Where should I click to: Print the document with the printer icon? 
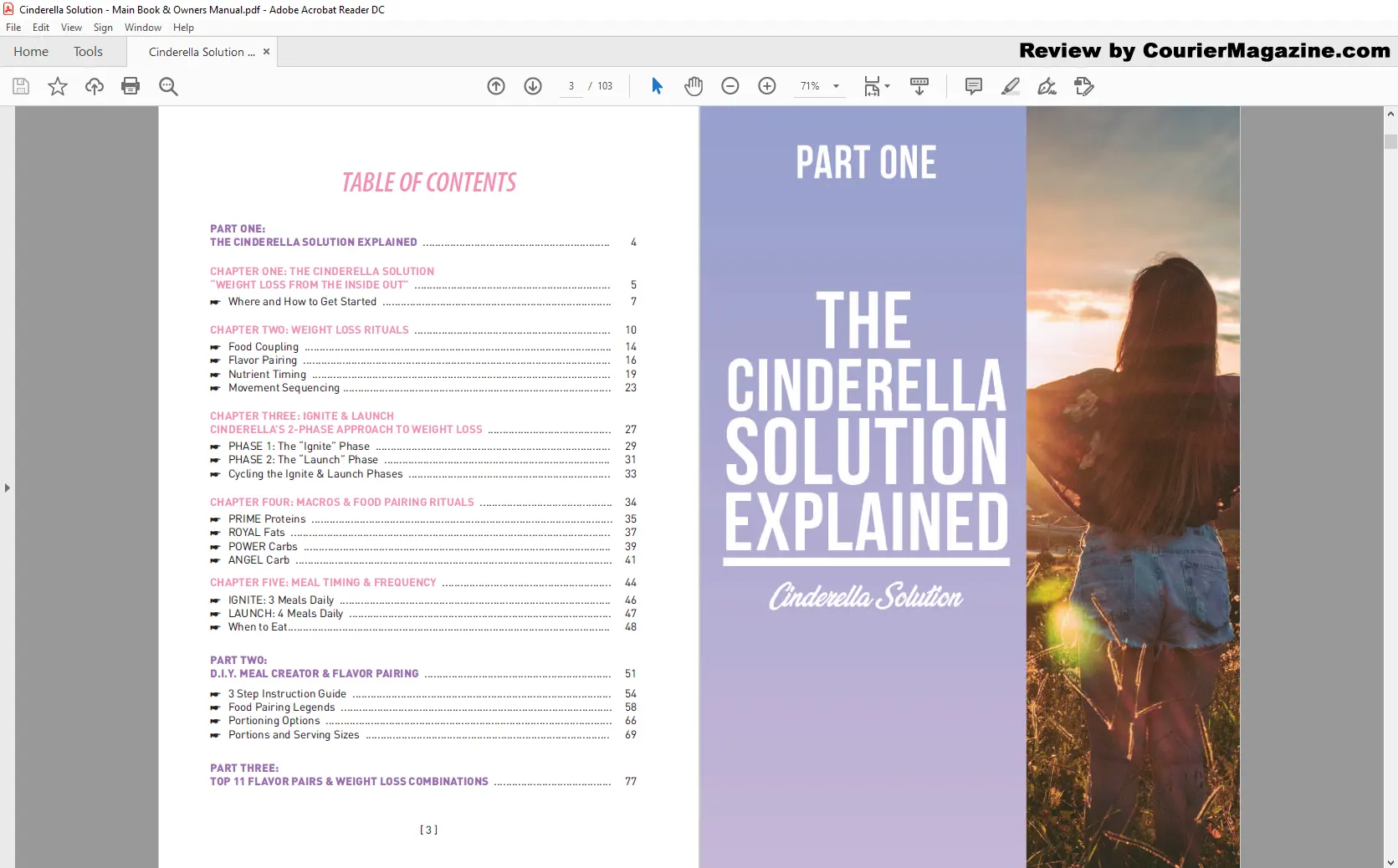pyautogui.click(x=131, y=86)
